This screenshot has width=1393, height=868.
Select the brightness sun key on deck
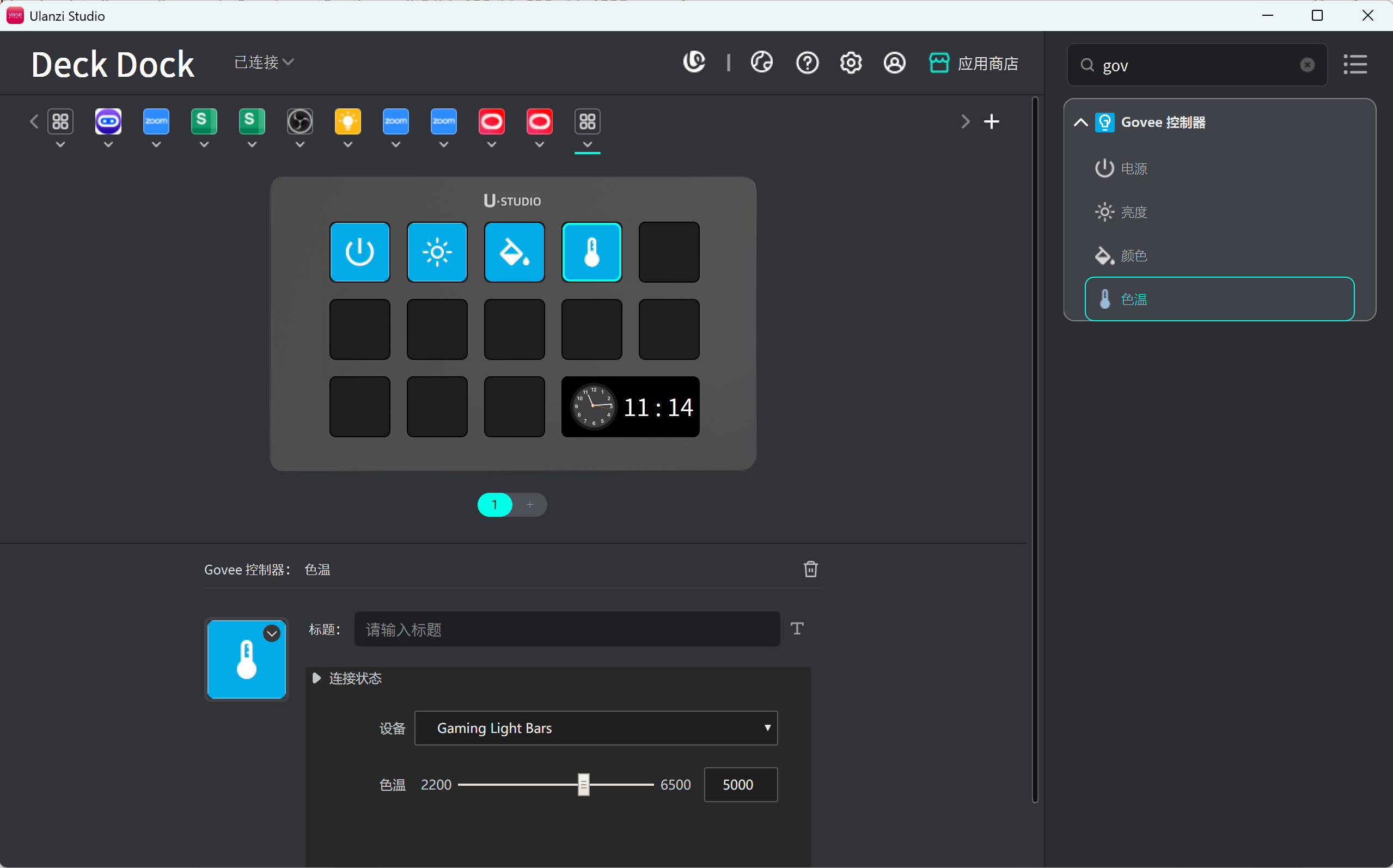[437, 252]
